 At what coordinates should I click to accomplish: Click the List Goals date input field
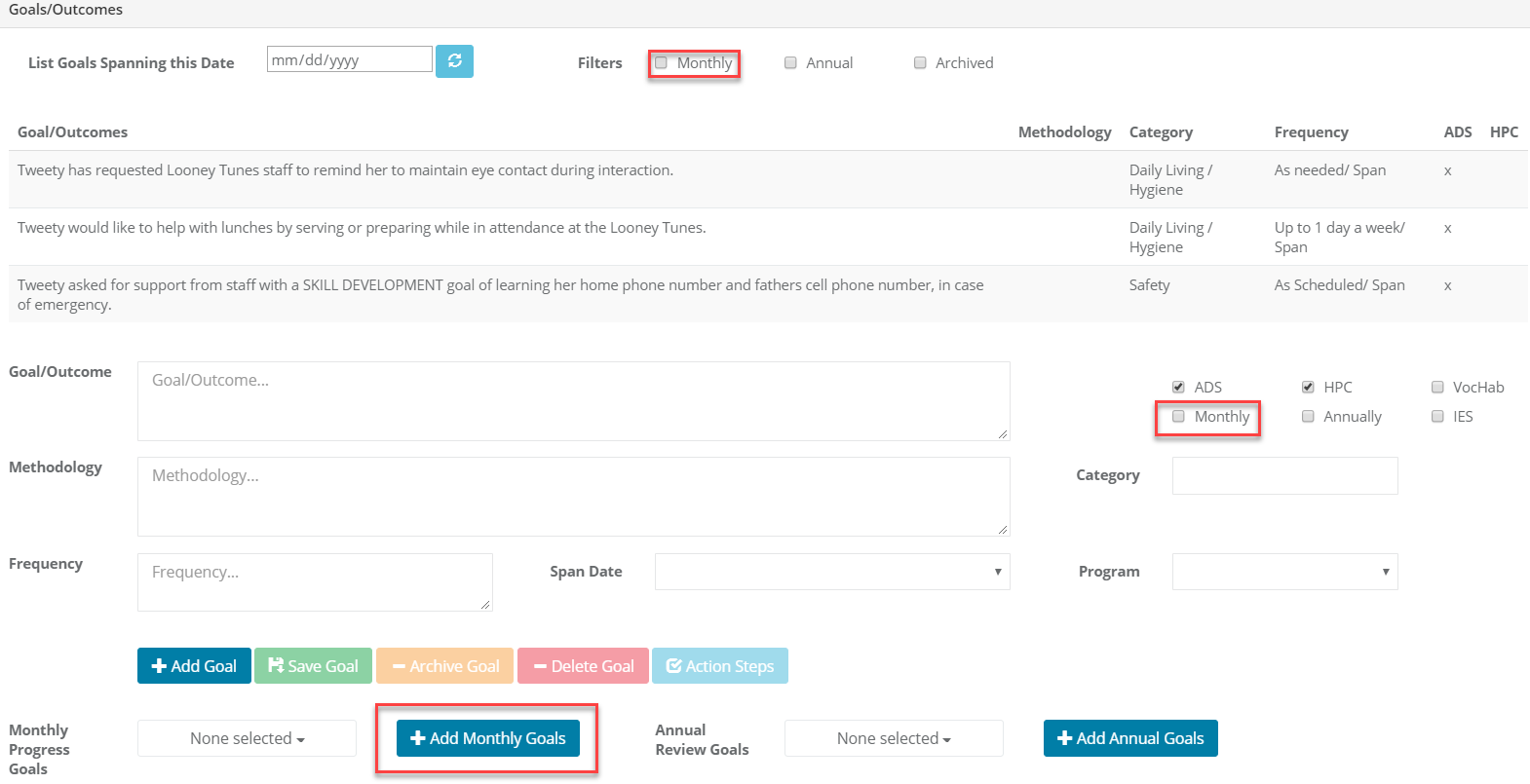click(x=349, y=60)
